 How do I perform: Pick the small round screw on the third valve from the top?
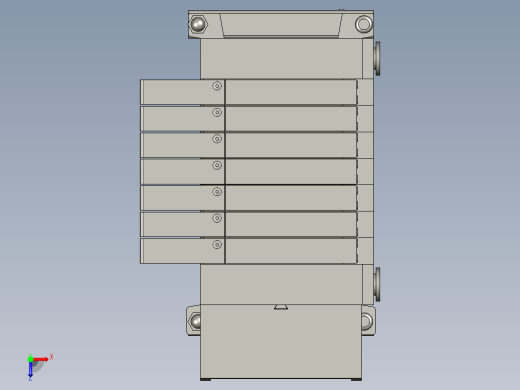tap(217, 139)
